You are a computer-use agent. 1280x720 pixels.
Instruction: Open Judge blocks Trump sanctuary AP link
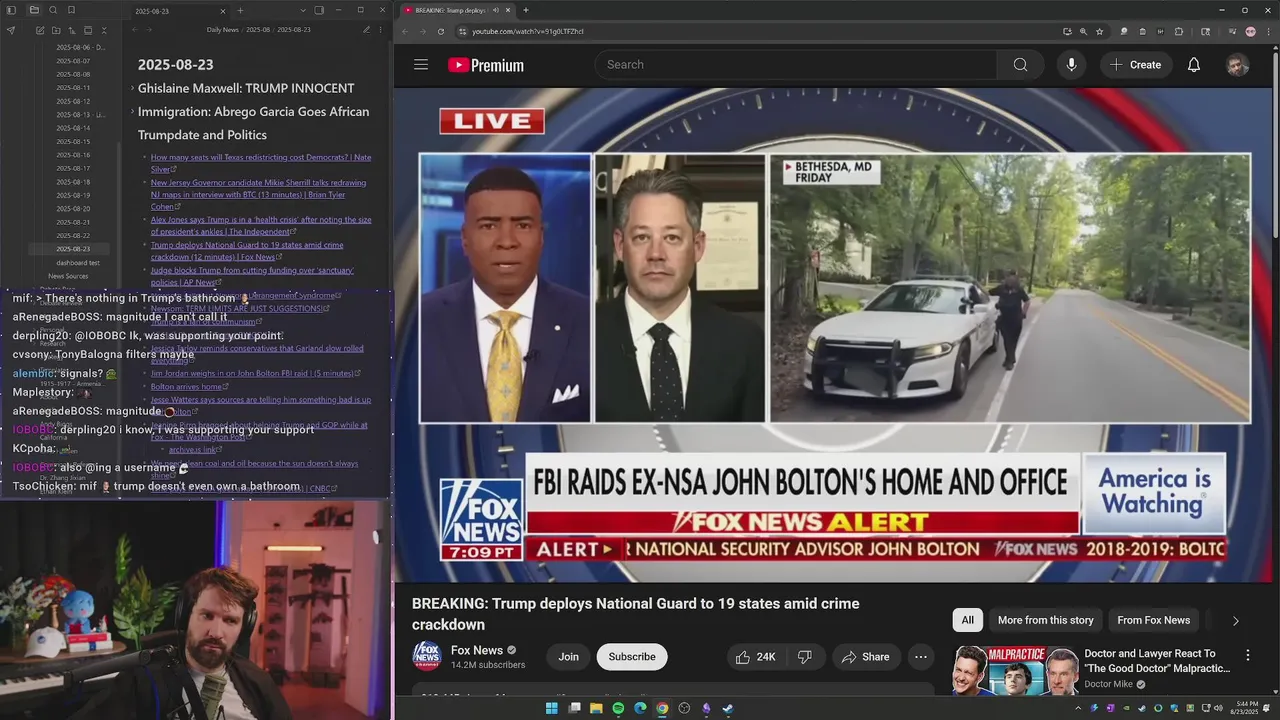pyautogui.click(x=252, y=276)
